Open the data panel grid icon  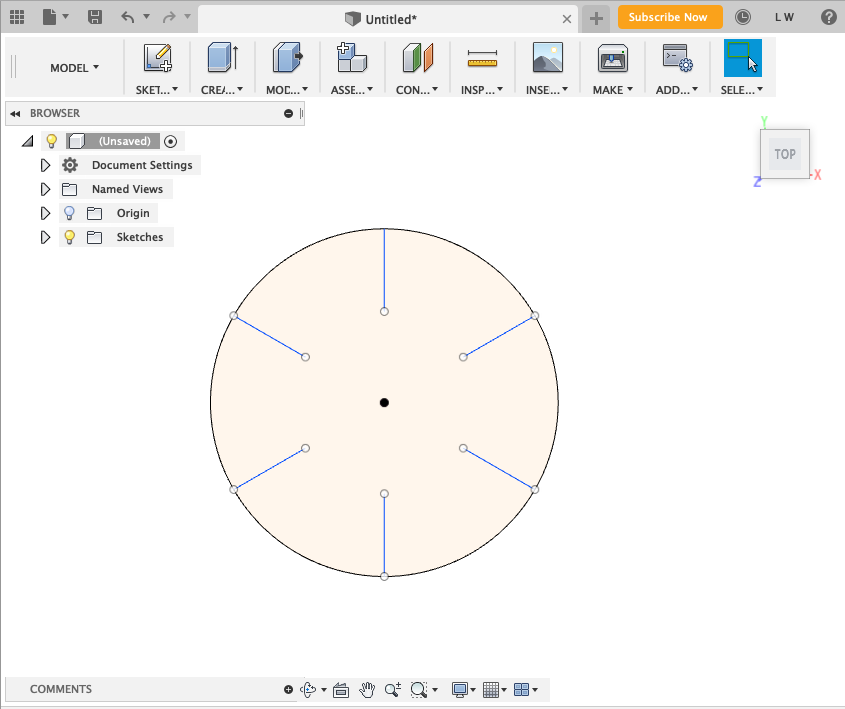tap(17, 17)
